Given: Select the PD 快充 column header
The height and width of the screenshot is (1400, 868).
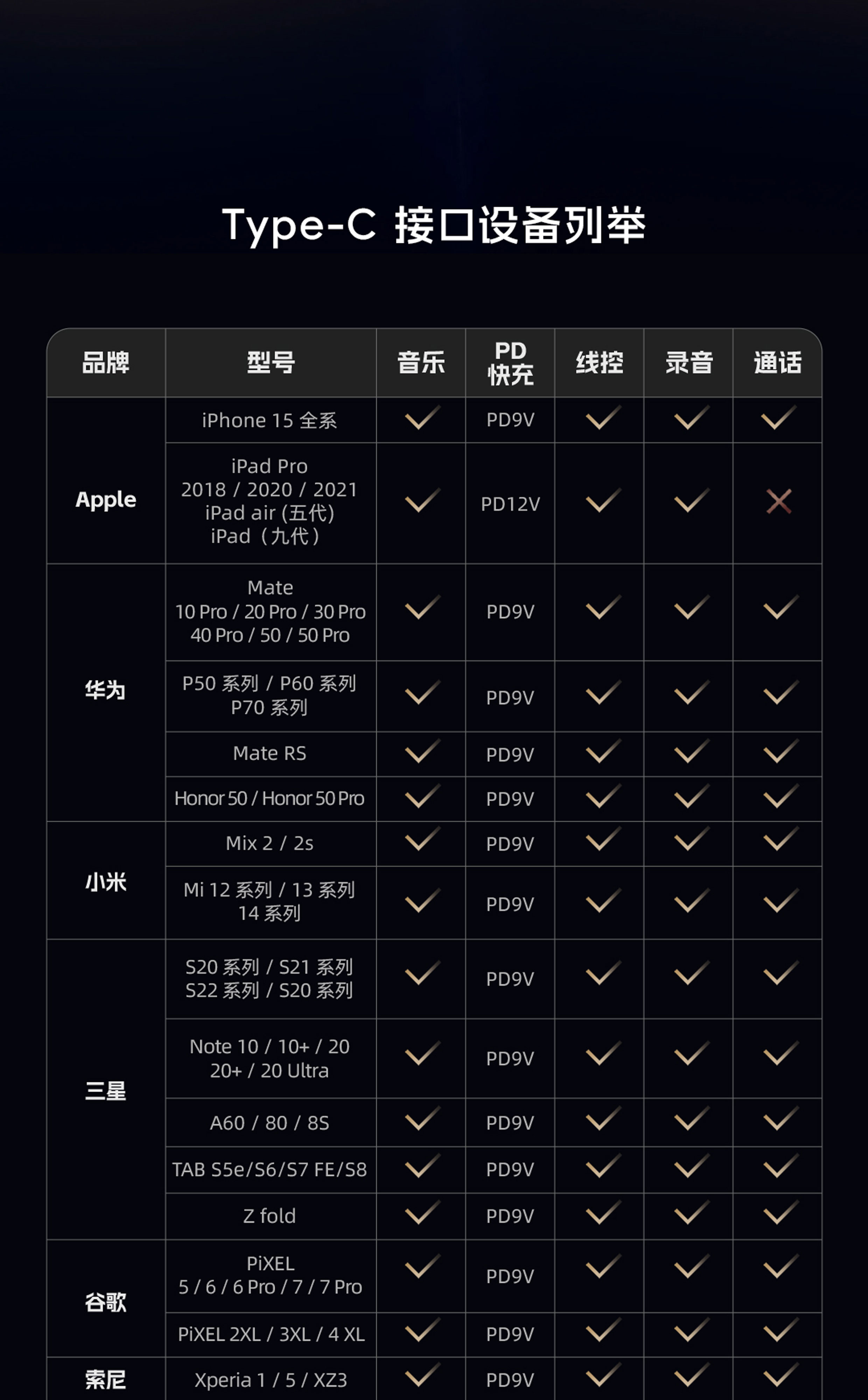Looking at the screenshot, I should pyautogui.click(x=510, y=363).
